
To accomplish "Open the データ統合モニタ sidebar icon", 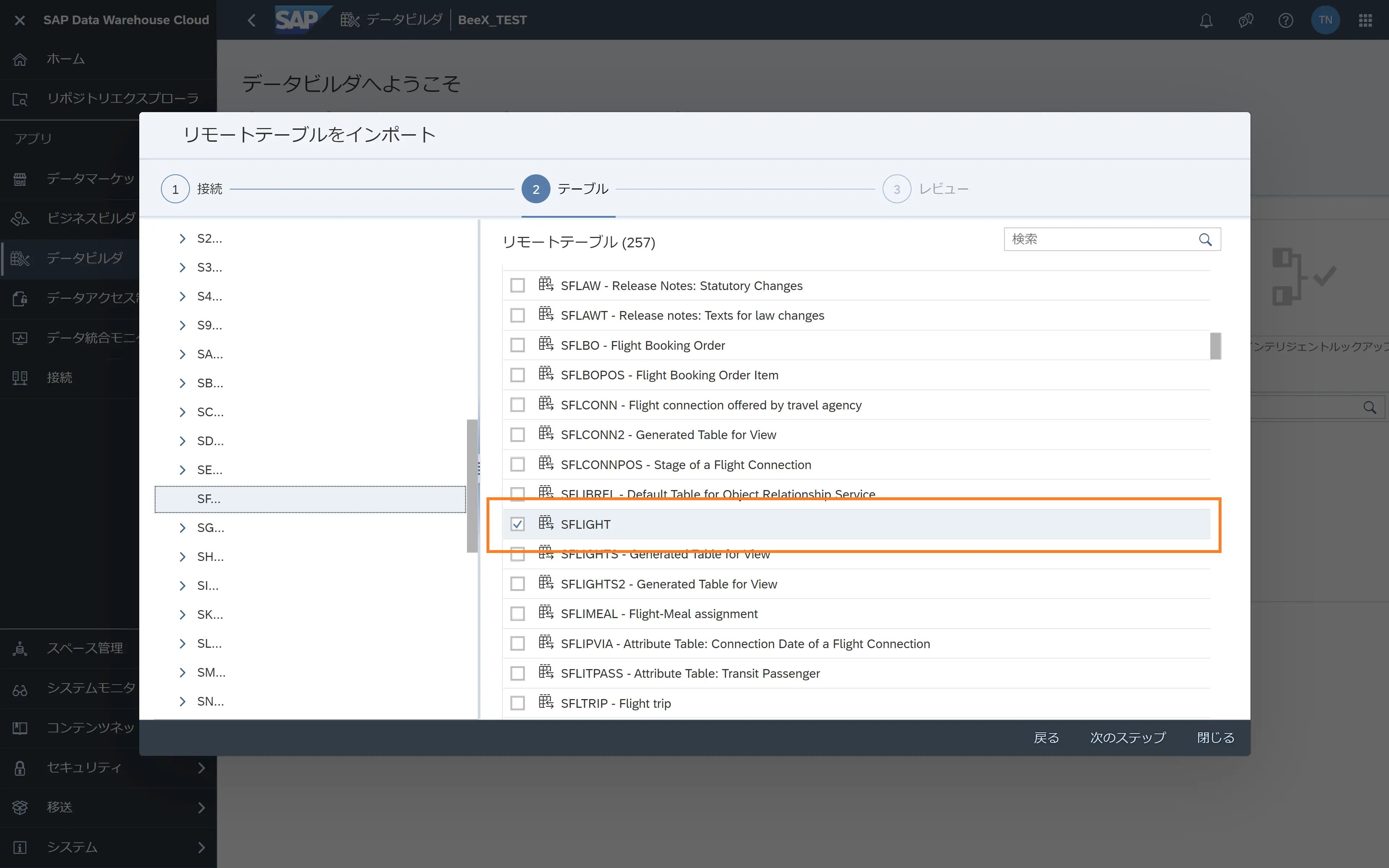I will pos(20,337).
